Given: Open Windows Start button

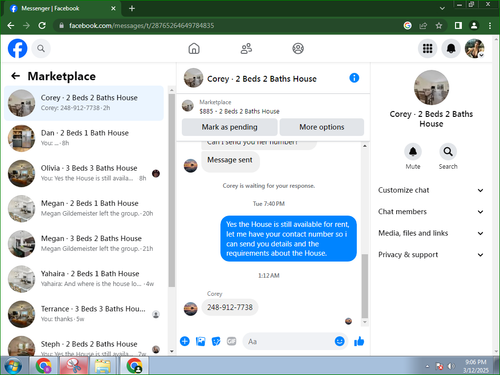Looking at the screenshot, I should click(x=13, y=366).
